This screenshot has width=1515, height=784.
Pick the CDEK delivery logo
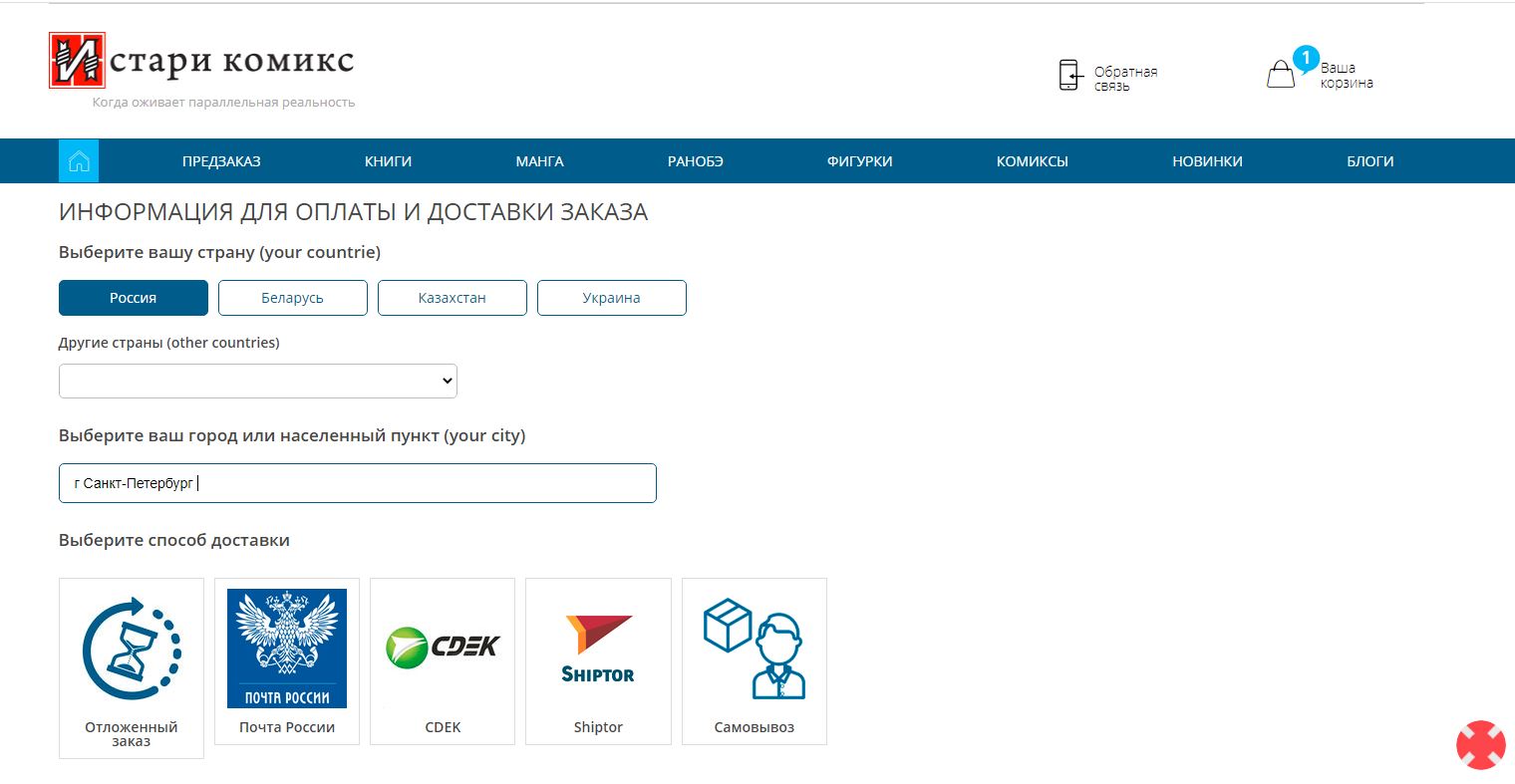443,647
